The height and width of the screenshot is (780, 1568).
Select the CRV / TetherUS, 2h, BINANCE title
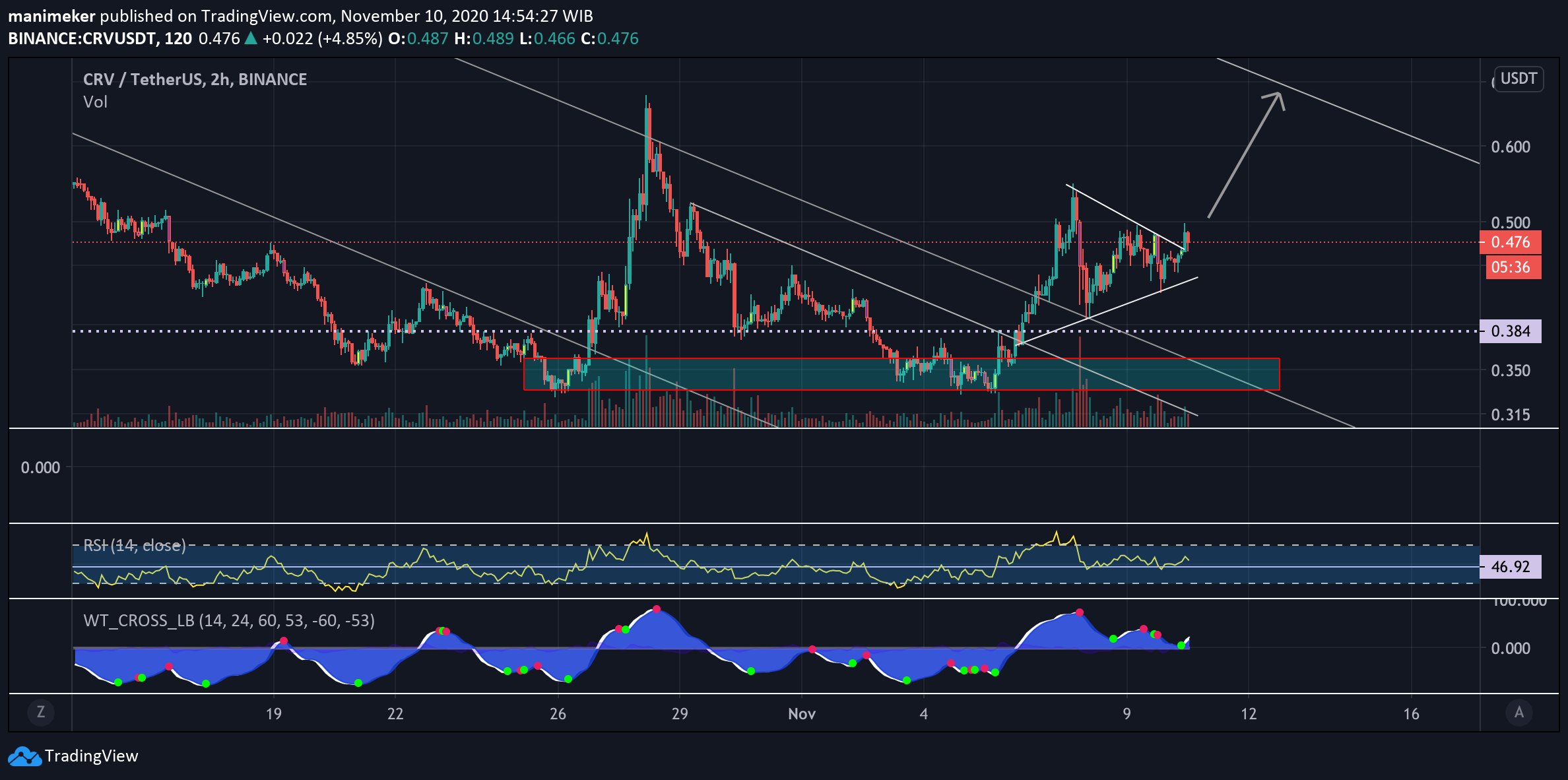pyautogui.click(x=195, y=79)
